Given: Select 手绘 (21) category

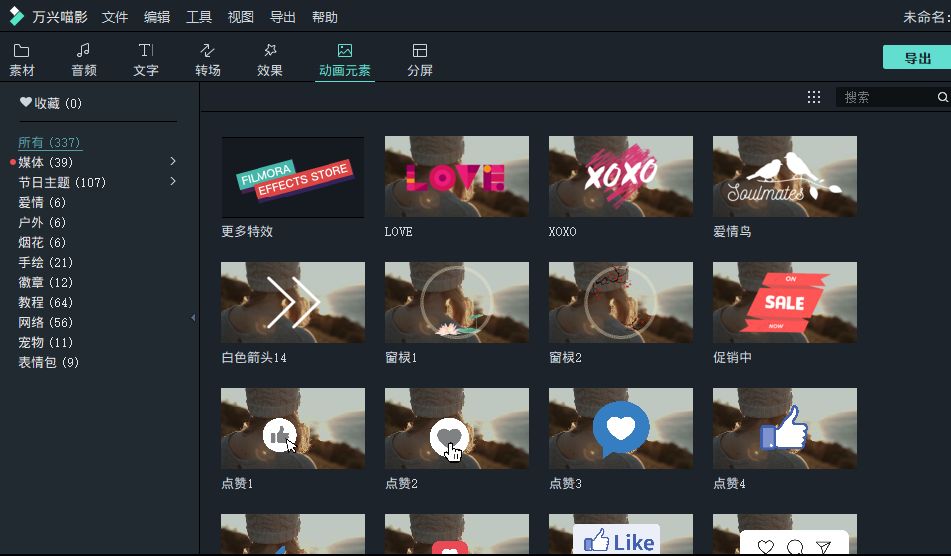Looking at the screenshot, I should (x=45, y=263).
